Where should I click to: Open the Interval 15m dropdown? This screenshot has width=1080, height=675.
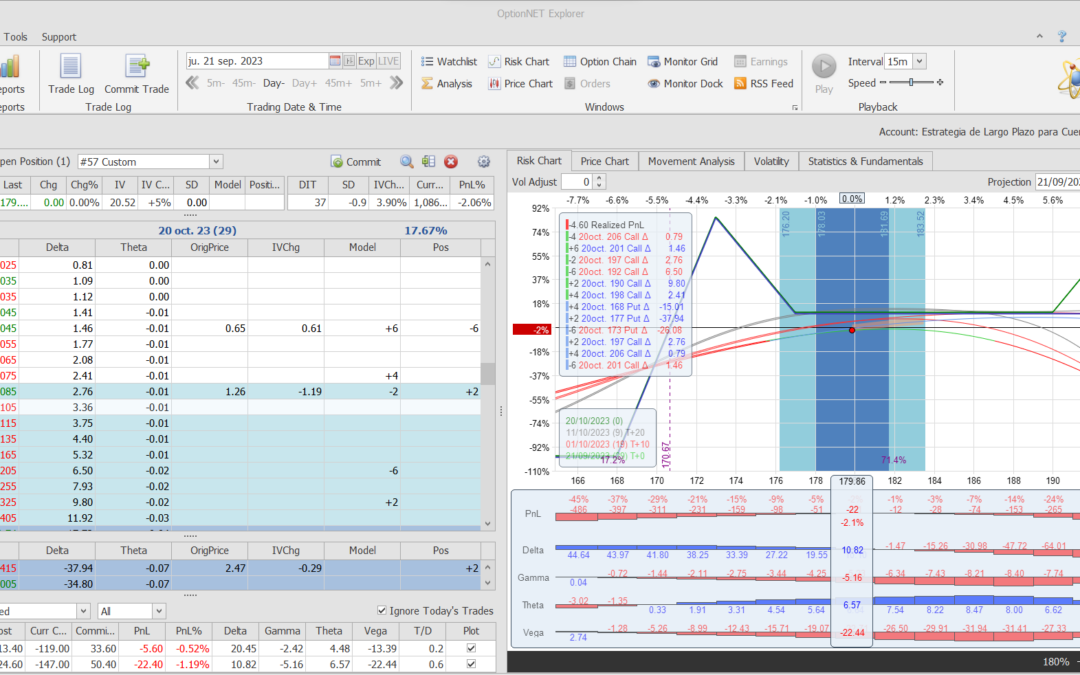click(919, 61)
